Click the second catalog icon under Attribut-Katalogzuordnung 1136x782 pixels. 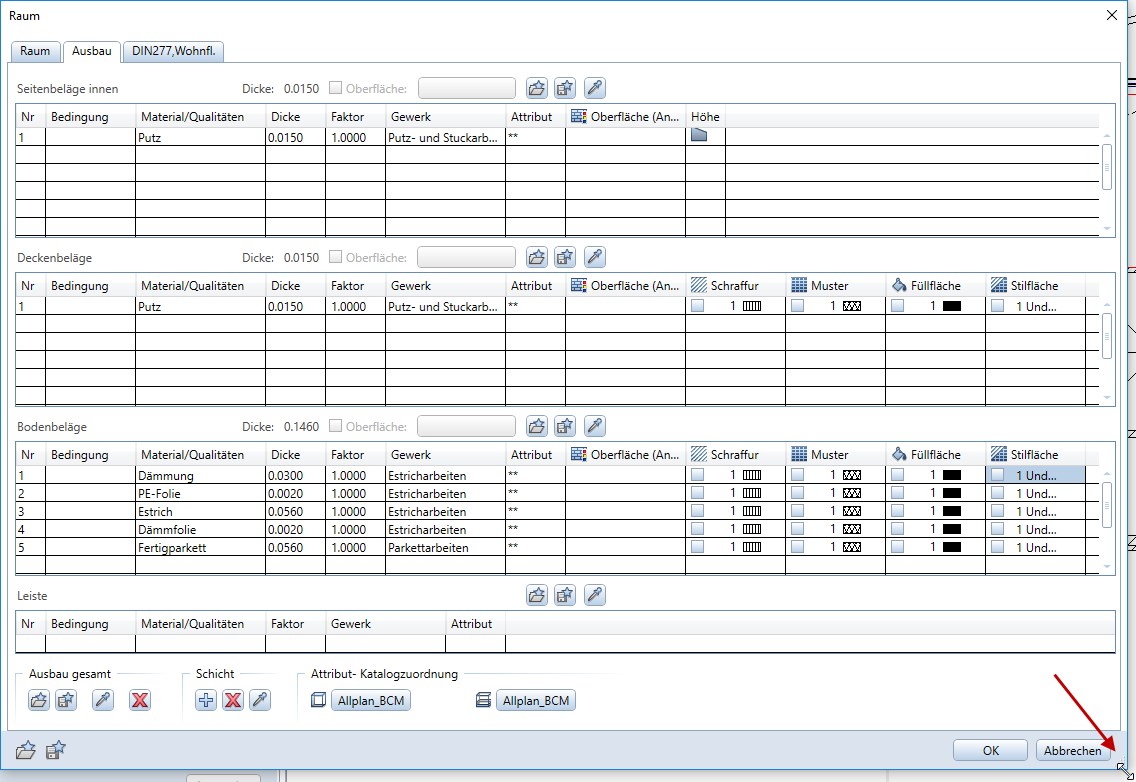(x=483, y=700)
